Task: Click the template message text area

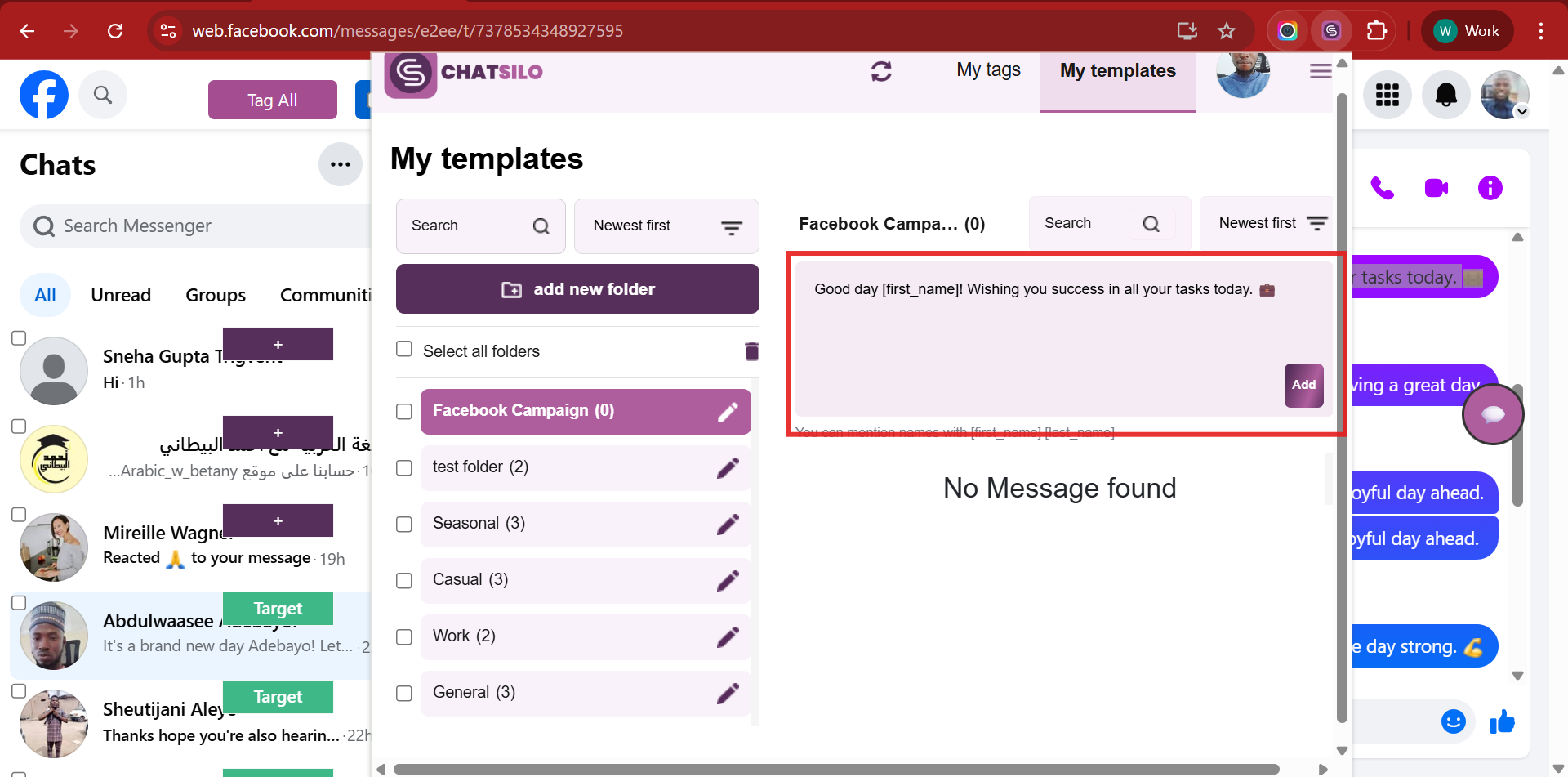Action: [x=1065, y=338]
